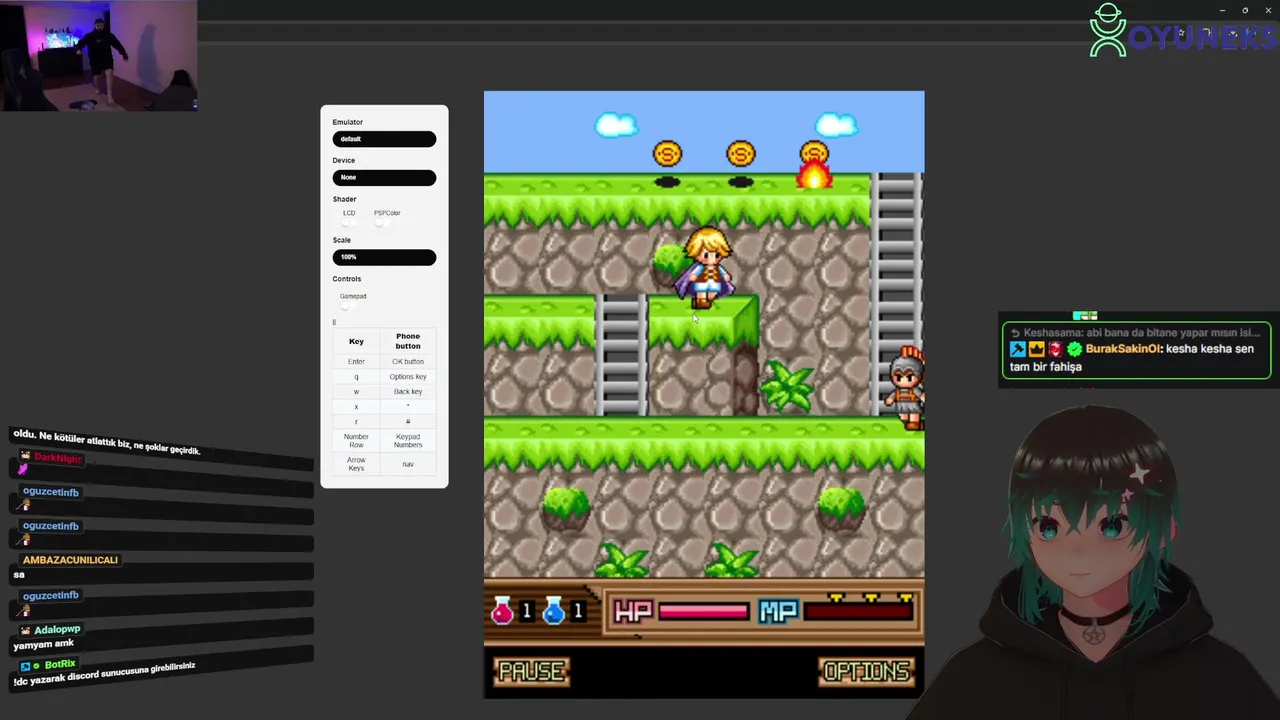Screen dimensions: 1280x720
Task: Click the OYUNEKS stick-figure logo icon
Action: pyautogui.click(x=1107, y=30)
